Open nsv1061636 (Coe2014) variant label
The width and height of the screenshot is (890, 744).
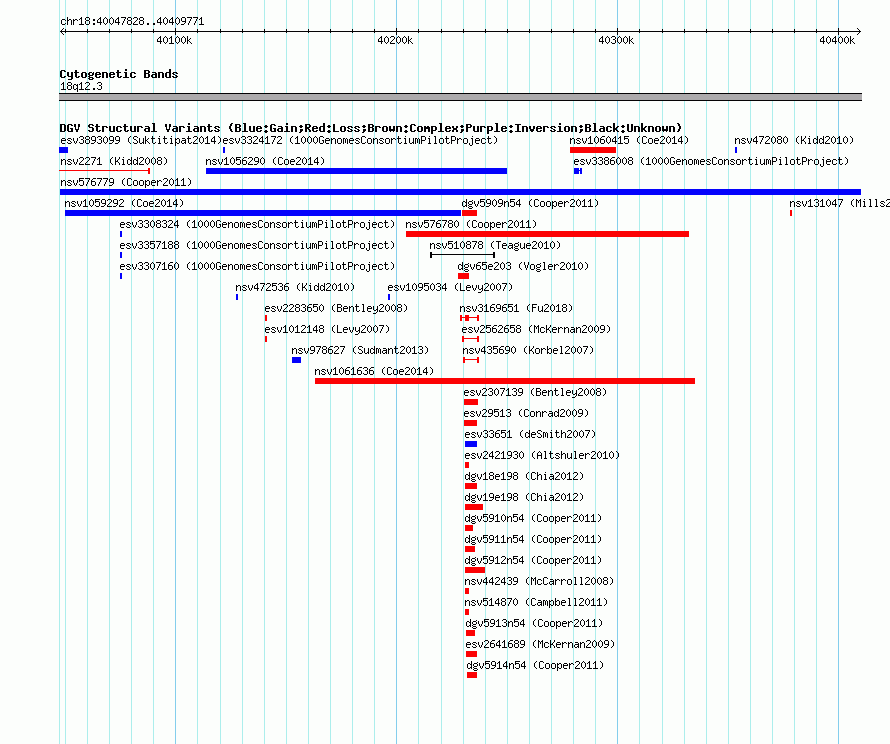pyautogui.click(x=374, y=371)
